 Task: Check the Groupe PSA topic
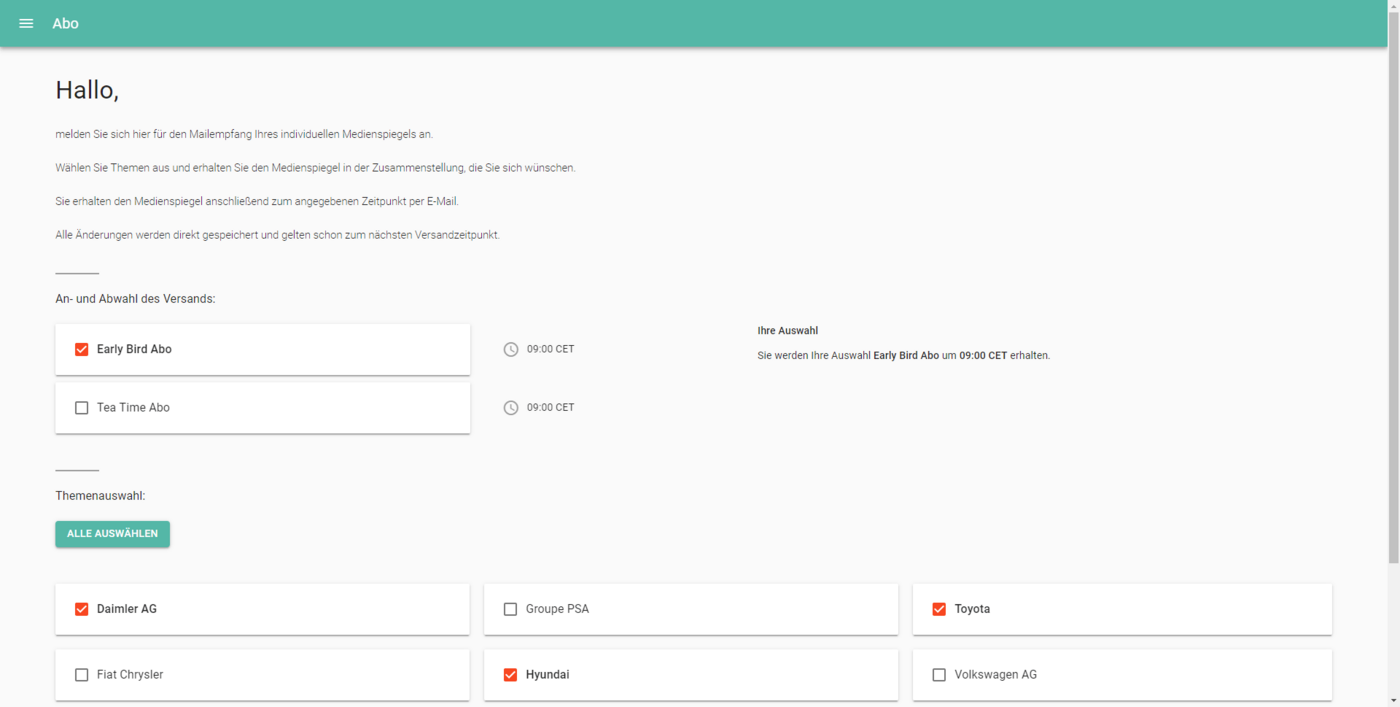[511, 609]
